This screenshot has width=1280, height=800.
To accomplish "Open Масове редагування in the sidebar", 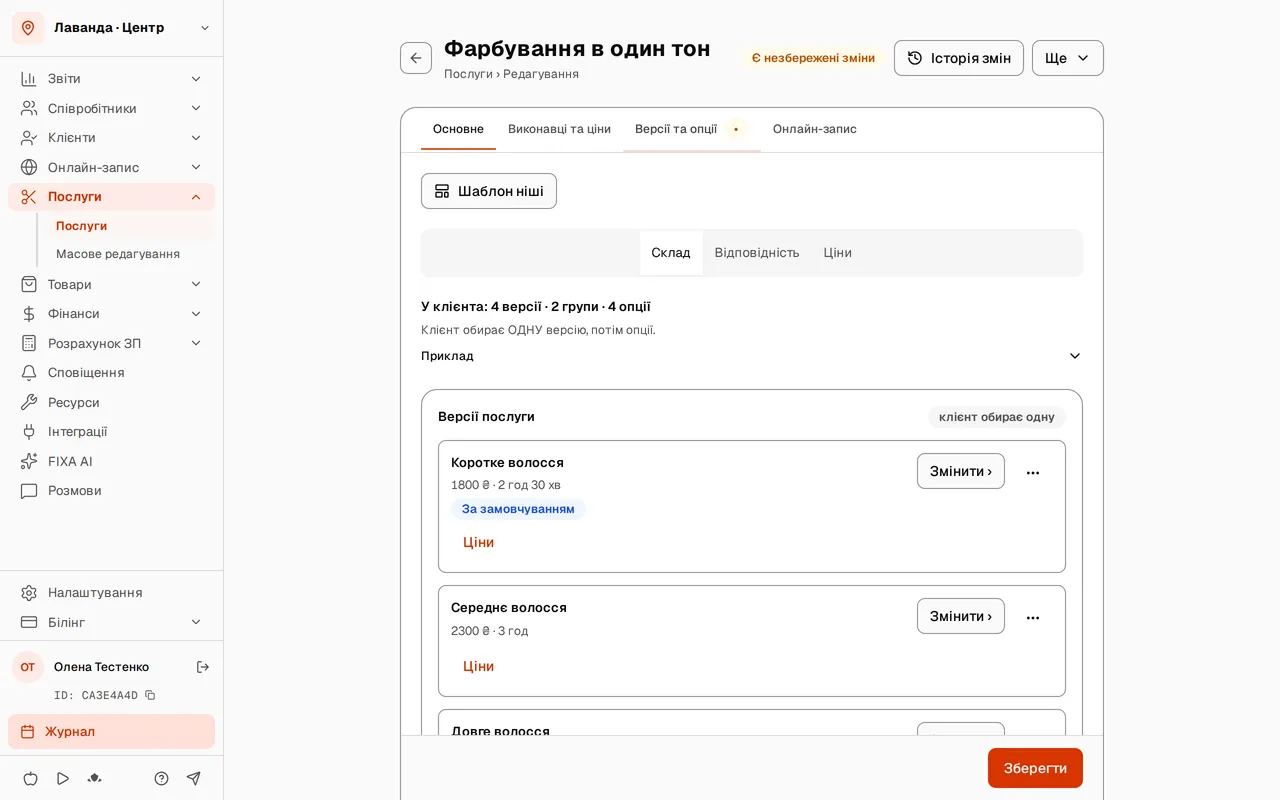I will point(118,254).
